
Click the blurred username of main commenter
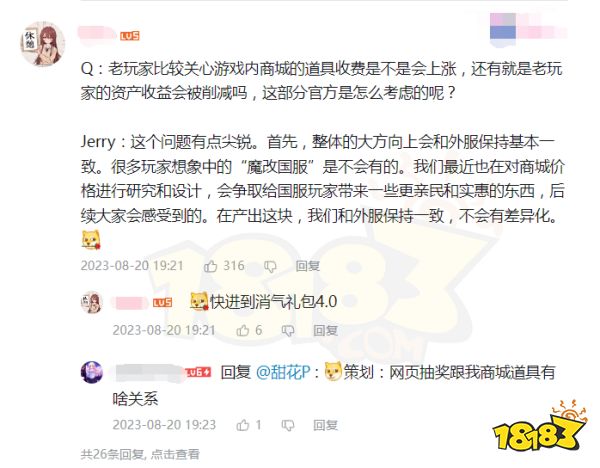(97, 33)
